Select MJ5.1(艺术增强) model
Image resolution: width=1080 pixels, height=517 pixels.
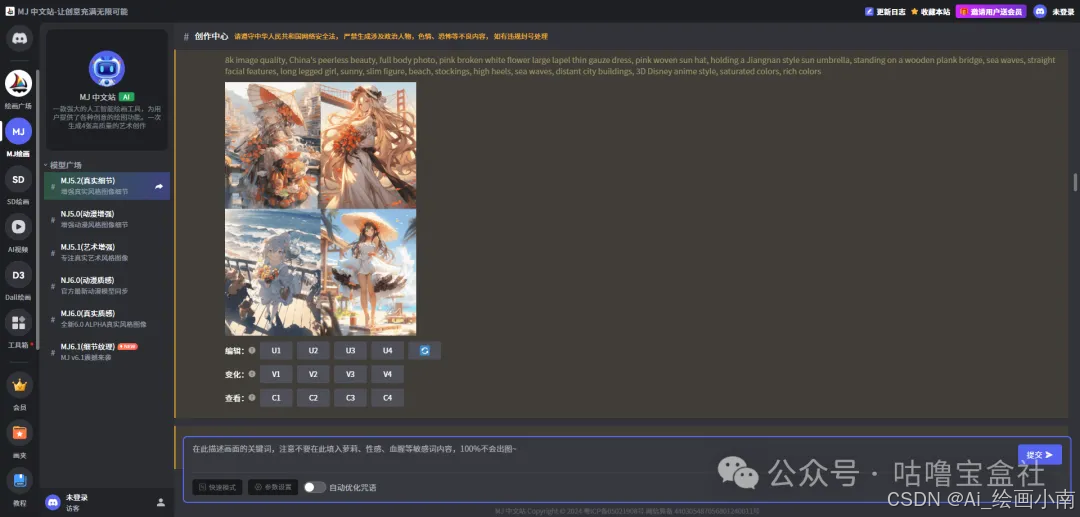[107, 252]
